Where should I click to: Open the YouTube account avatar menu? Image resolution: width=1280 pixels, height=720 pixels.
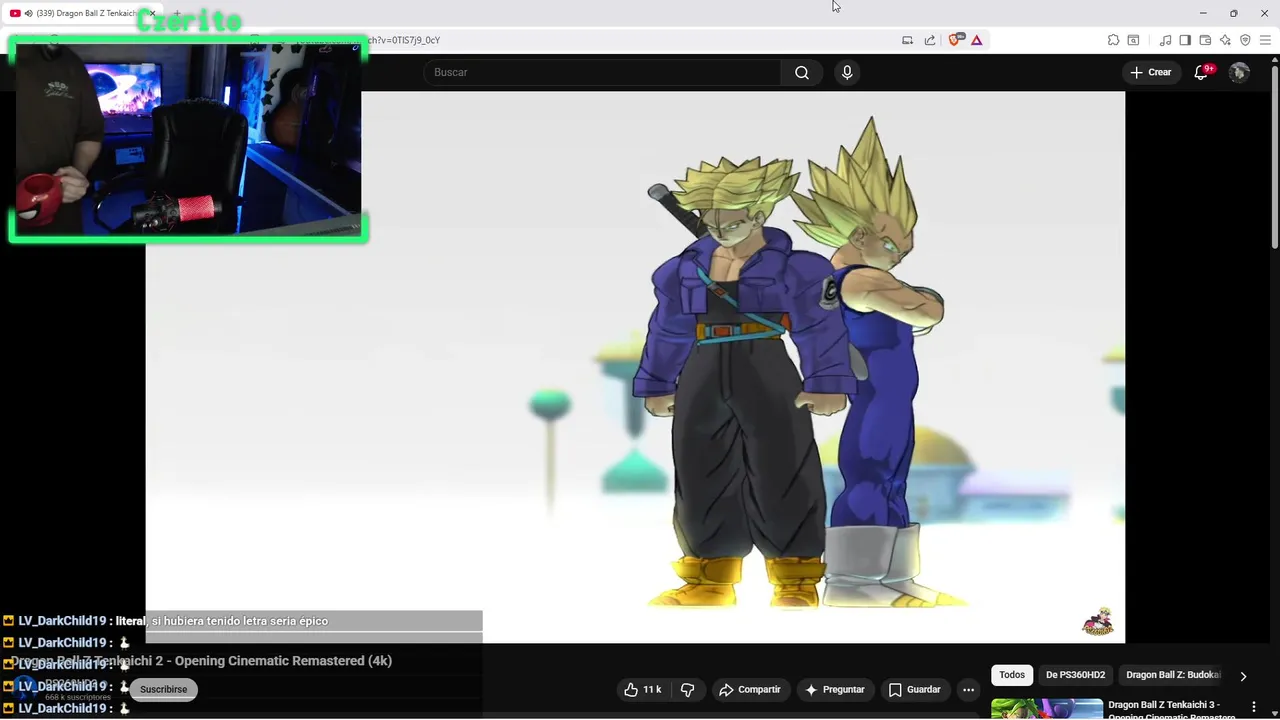[x=1239, y=72]
